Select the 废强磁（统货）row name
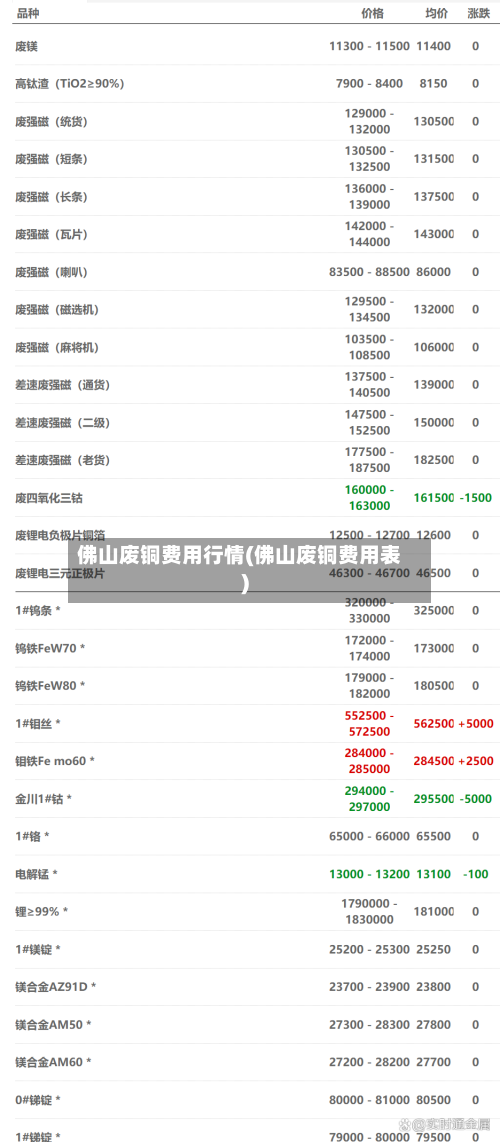The image size is (500, 1142). pos(51,122)
